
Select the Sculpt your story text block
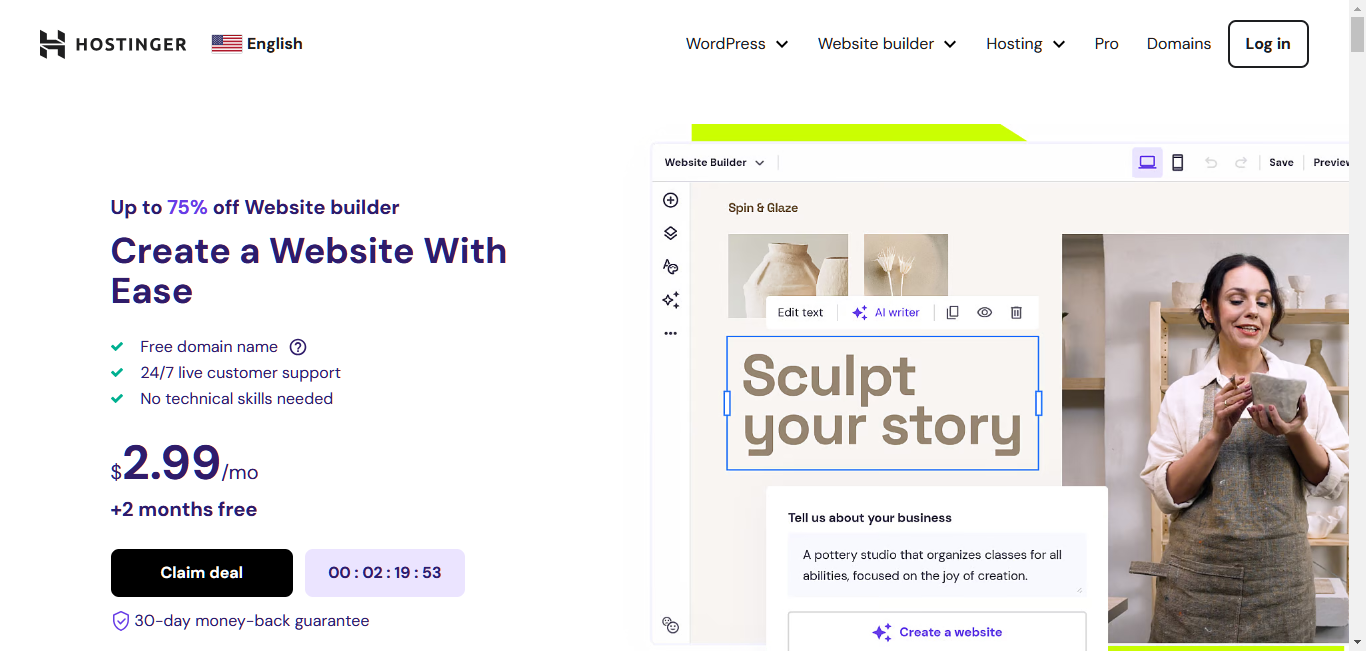point(882,403)
